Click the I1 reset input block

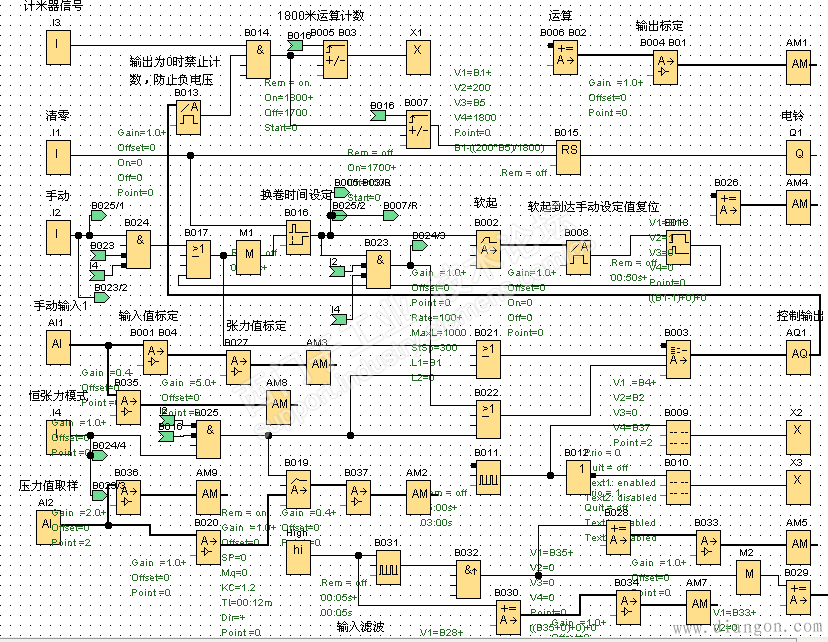coord(59,155)
